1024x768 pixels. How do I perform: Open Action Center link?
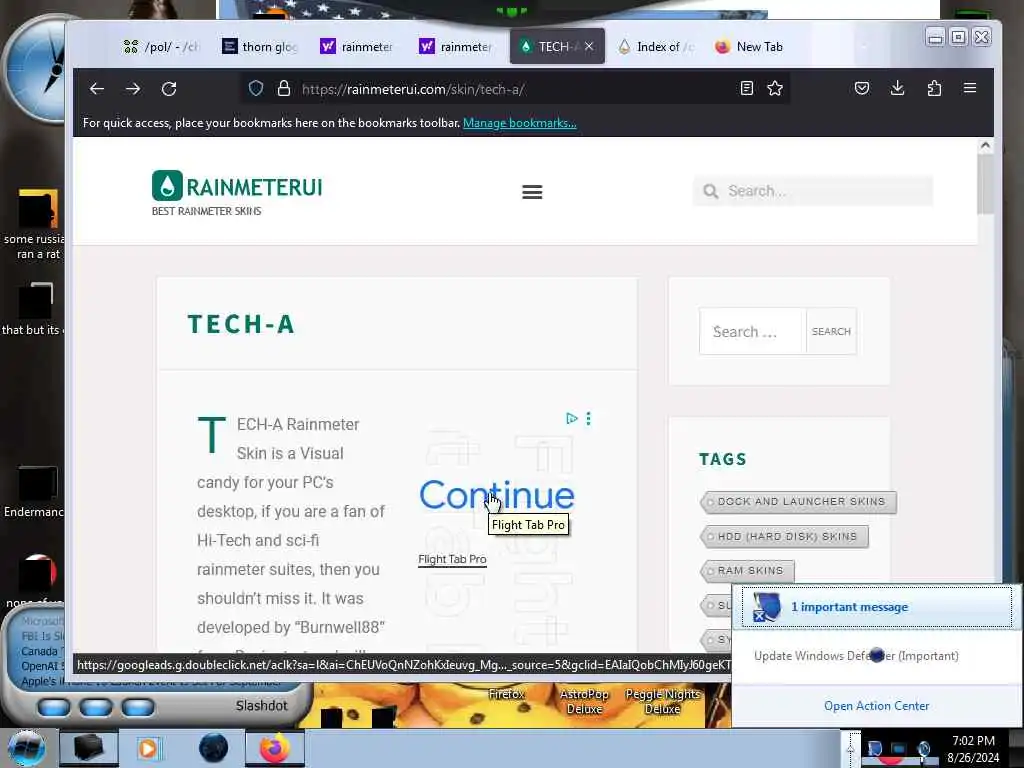click(876, 706)
